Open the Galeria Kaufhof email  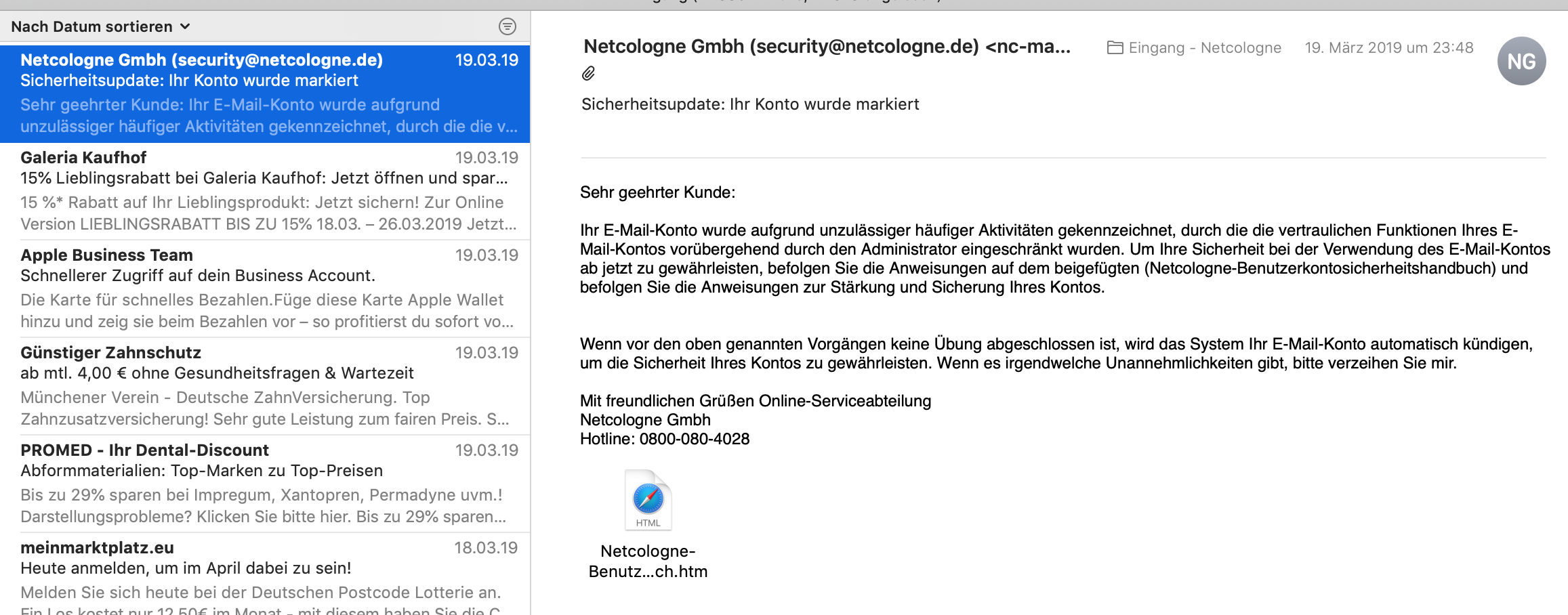coord(265,191)
